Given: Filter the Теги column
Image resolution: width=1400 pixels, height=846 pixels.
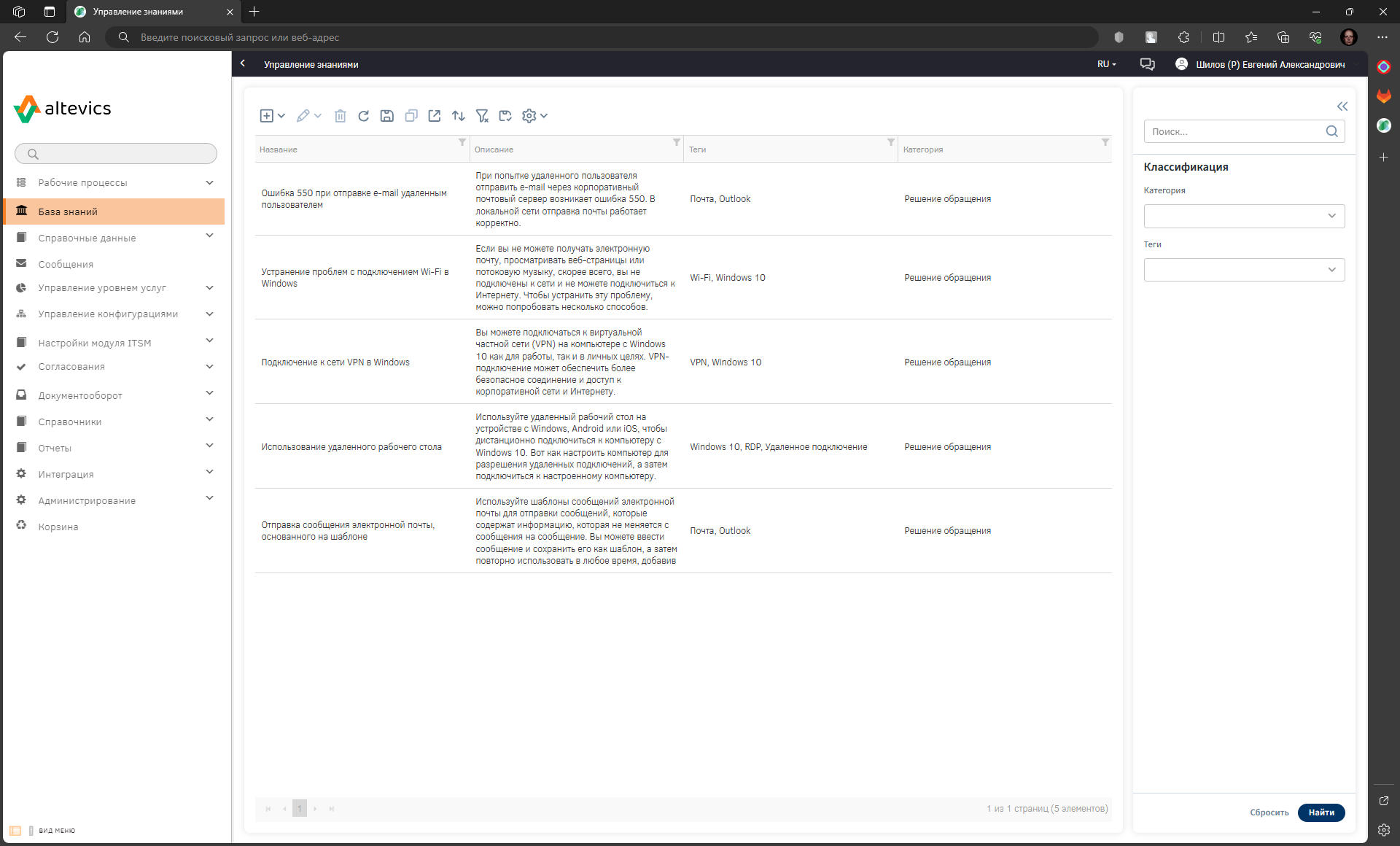Looking at the screenshot, I should pyautogui.click(x=891, y=142).
